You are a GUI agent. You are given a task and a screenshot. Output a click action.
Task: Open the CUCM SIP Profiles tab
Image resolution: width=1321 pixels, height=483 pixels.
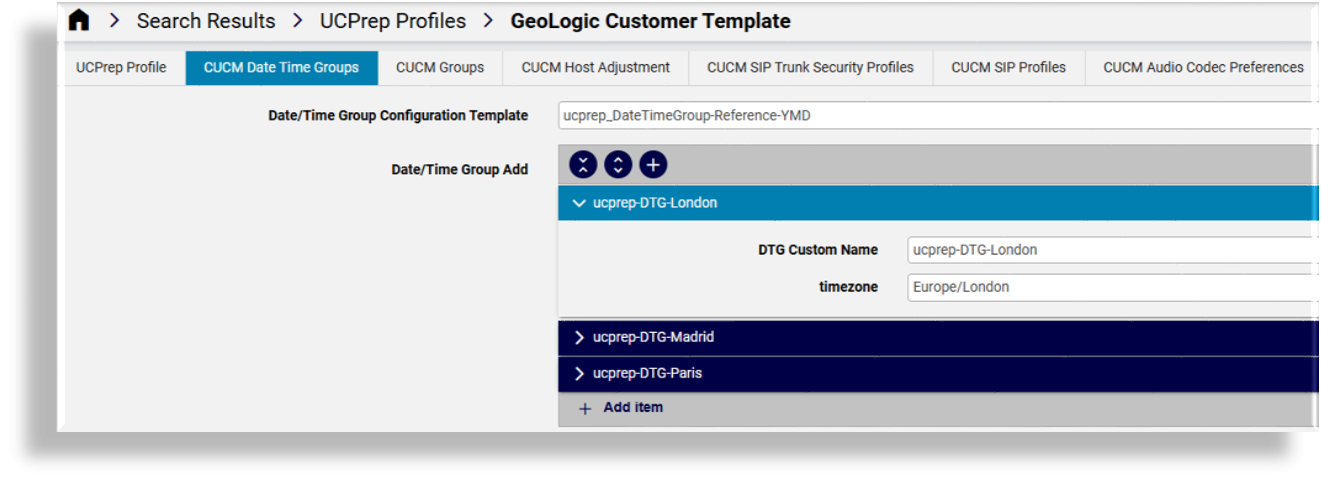(1008, 68)
